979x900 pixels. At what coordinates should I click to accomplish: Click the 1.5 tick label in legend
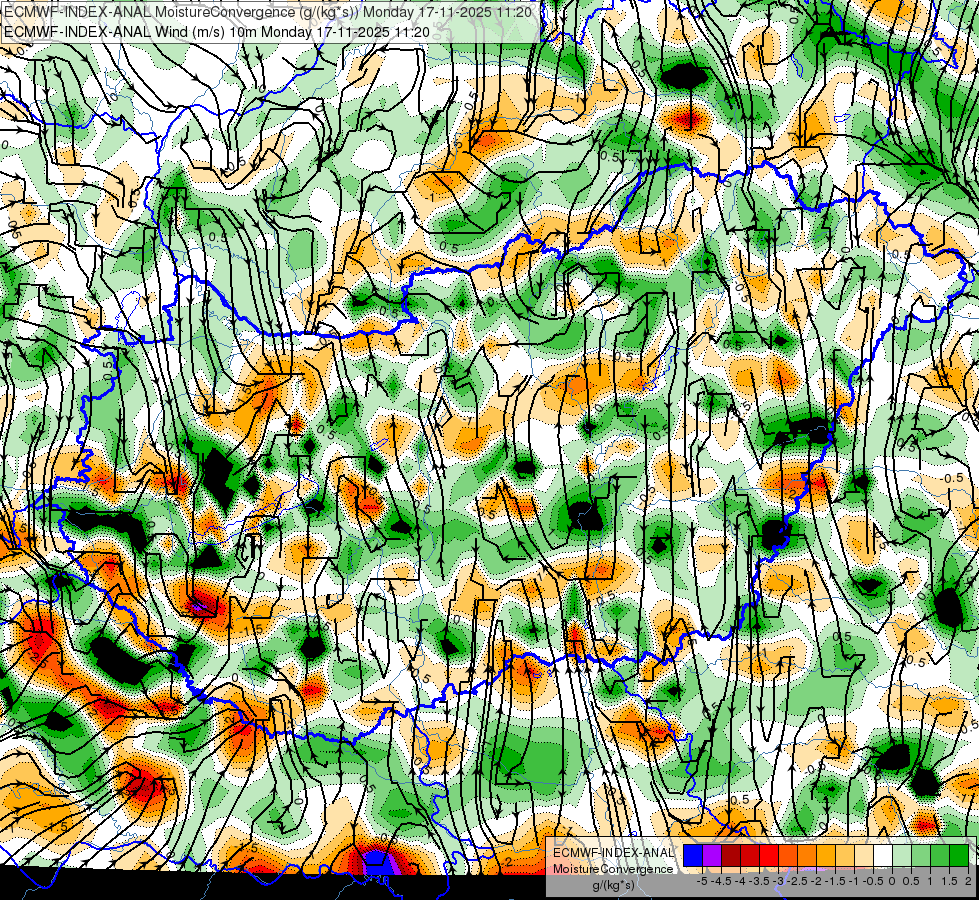click(x=949, y=881)
